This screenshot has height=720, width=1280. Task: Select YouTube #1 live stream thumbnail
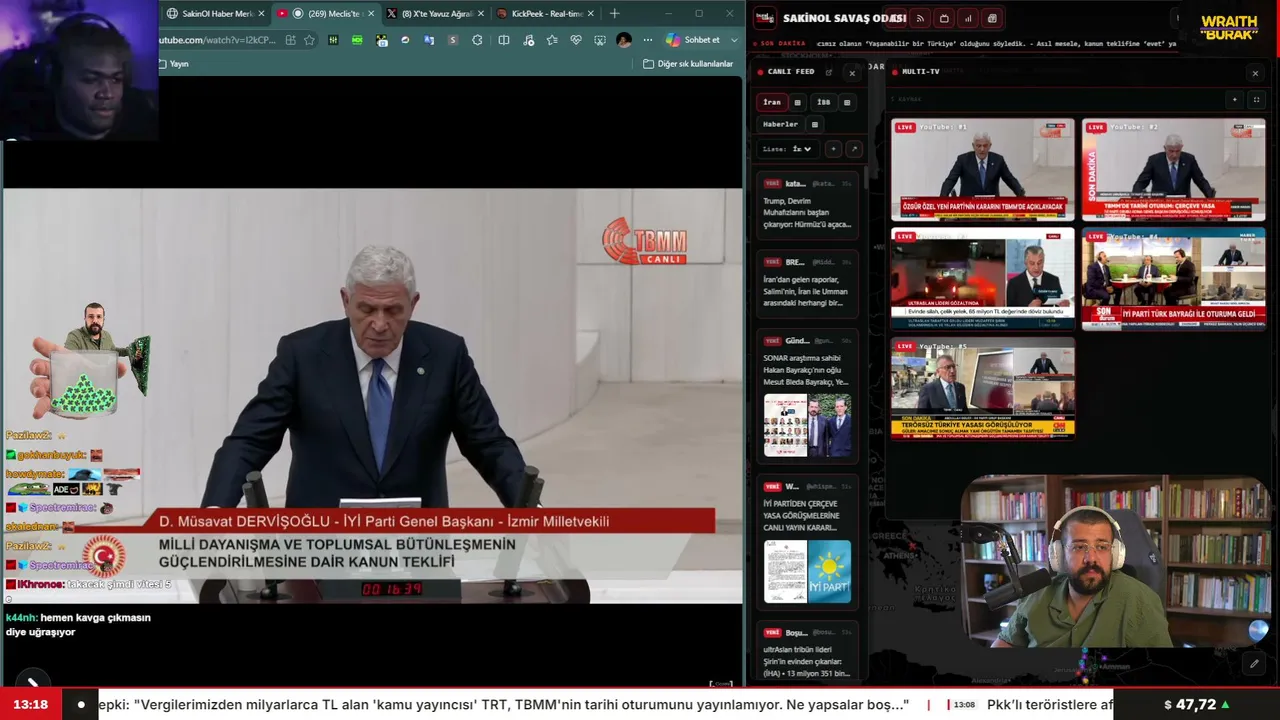pos(983,169)
